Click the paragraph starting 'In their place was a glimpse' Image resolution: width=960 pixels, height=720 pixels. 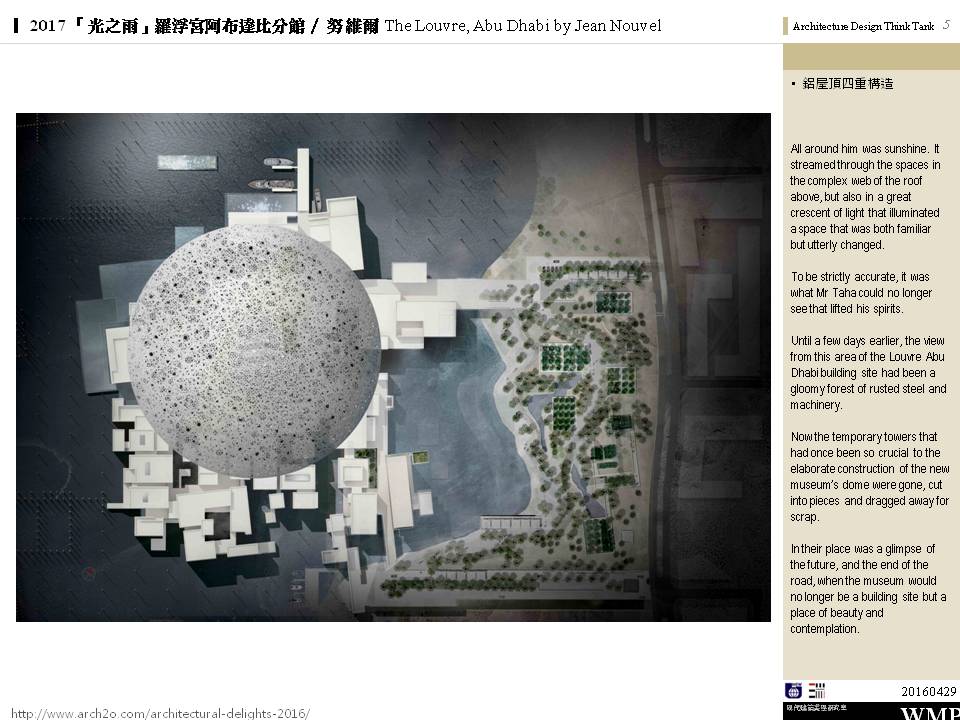pos(863,589)
